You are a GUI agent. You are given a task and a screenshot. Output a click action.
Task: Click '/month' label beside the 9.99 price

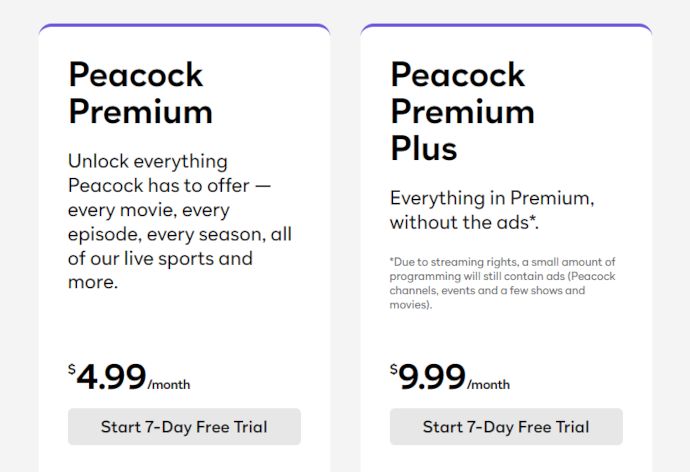pos(488,384)
